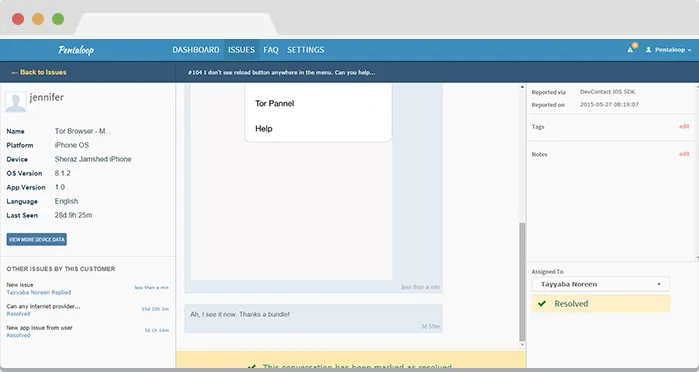Screen dimensions: 699x372
Task: Click the 'DevContact iOS SDK' reported via value
Action: pos(608,92)
